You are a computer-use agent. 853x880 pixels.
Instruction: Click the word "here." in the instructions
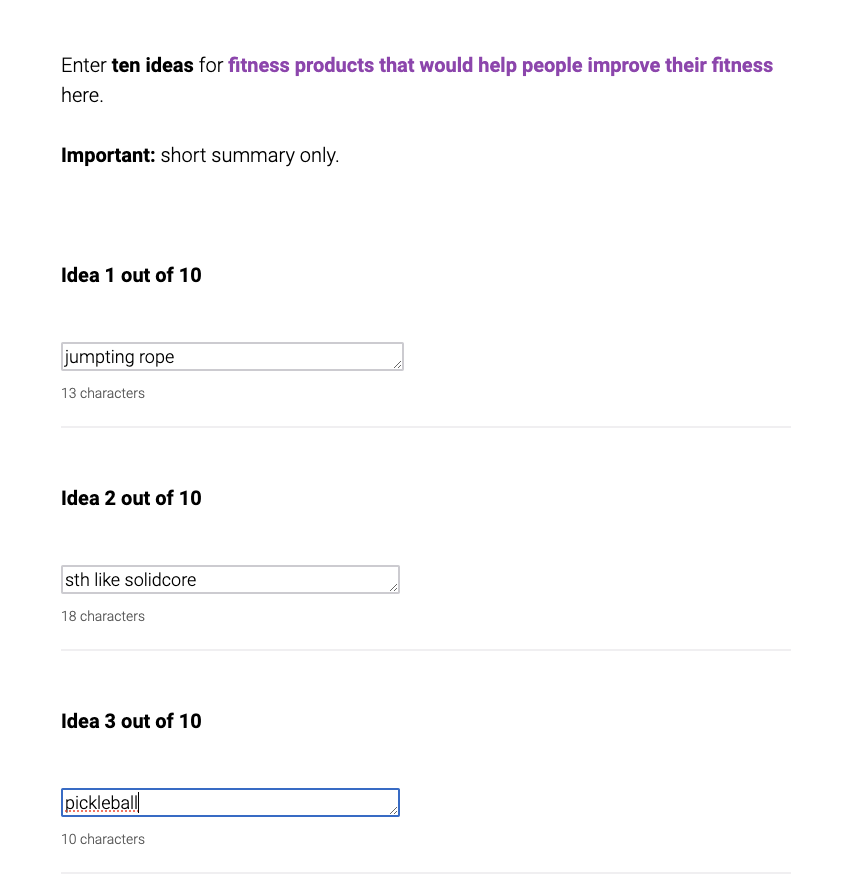(82, 96)
